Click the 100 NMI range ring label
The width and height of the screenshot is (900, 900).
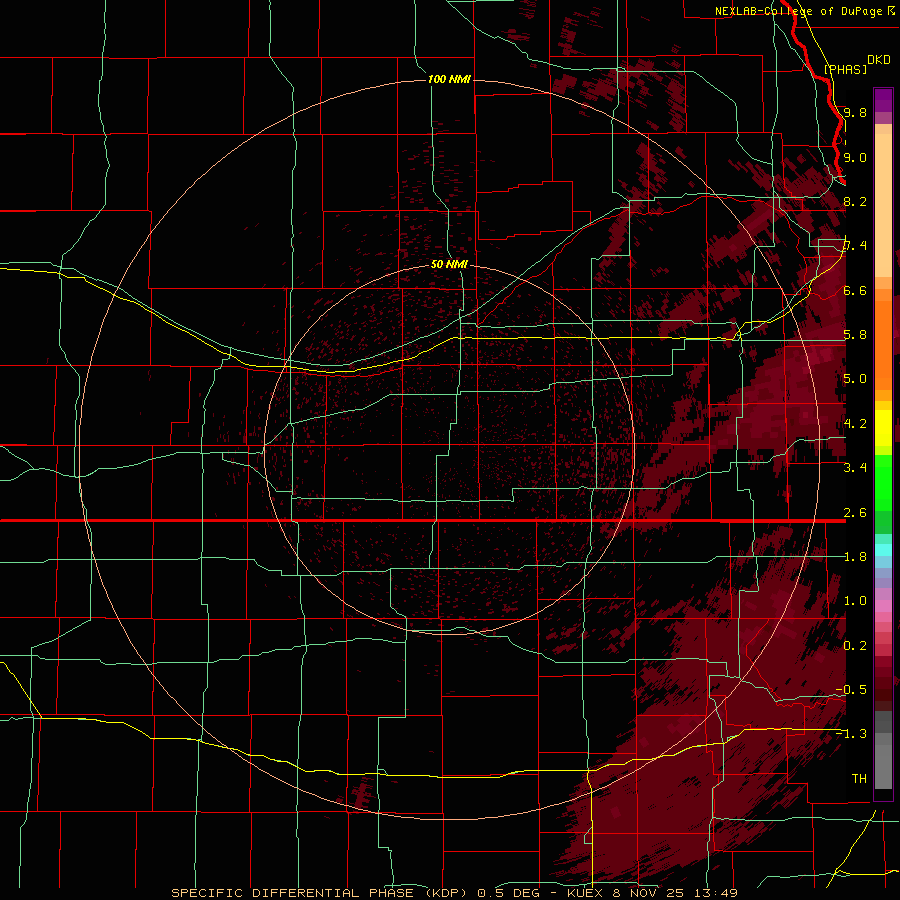(449, 79)
